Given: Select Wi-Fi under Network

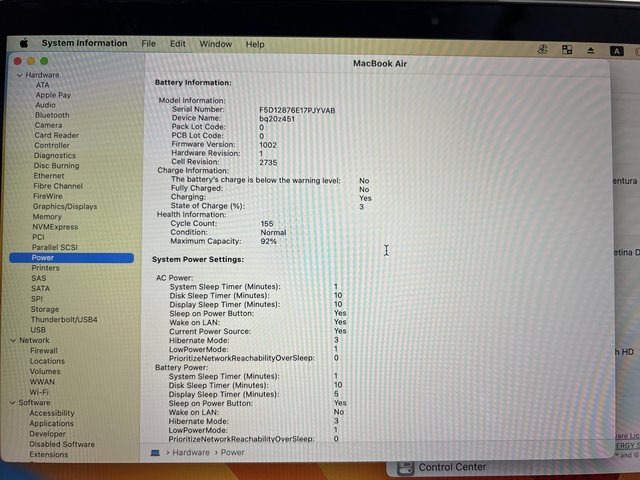Looking at the screenshot, I should (39, 392).
